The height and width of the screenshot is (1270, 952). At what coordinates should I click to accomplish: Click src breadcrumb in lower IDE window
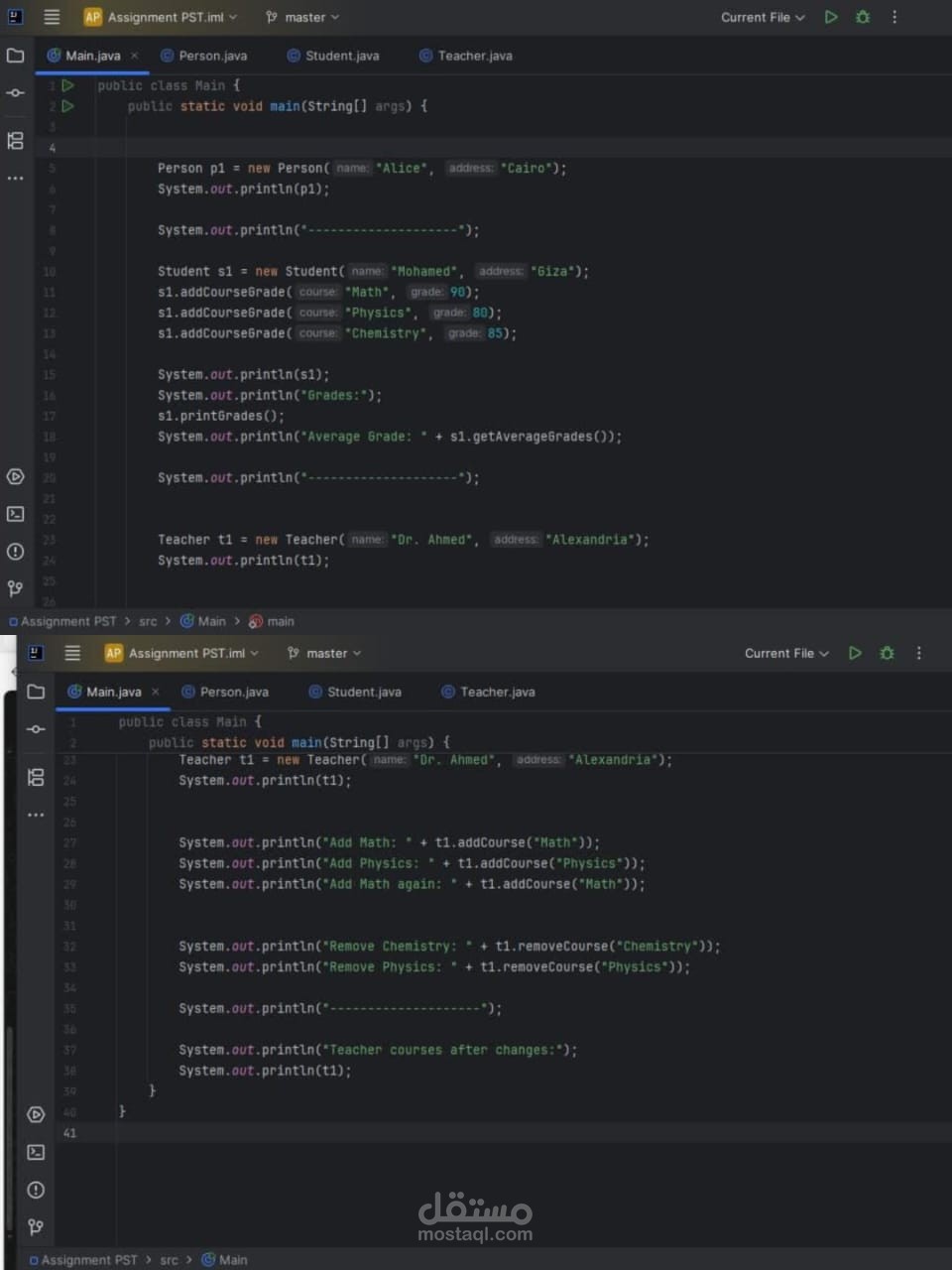[169, 1260]
